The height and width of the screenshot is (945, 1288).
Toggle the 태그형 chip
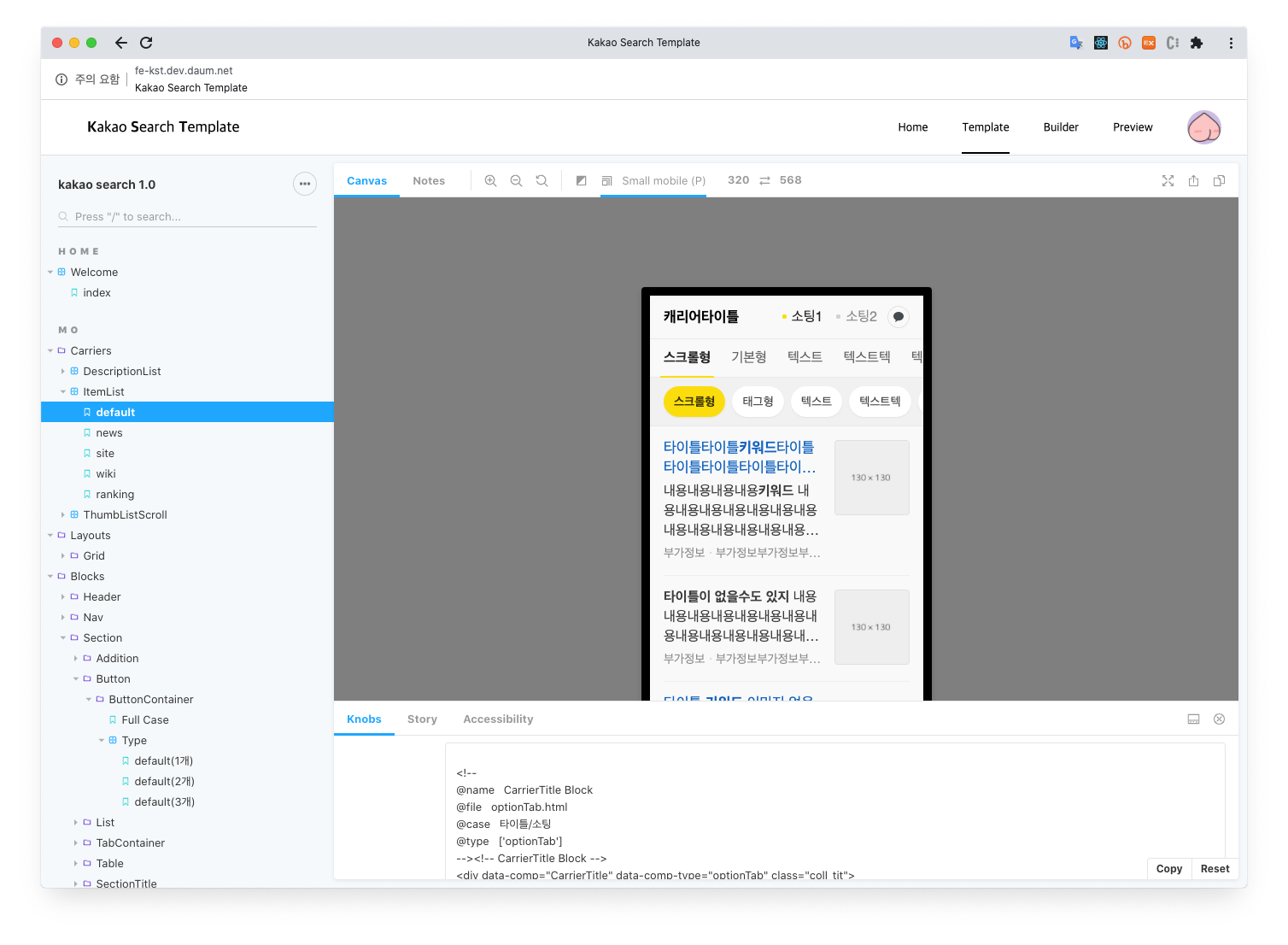pos(758,402)
